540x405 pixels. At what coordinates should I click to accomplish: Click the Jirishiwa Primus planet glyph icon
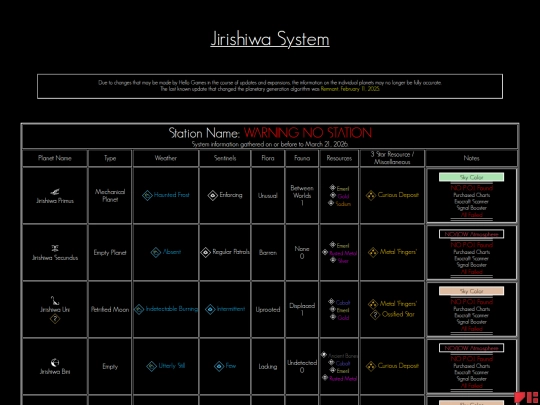(55, 192)
